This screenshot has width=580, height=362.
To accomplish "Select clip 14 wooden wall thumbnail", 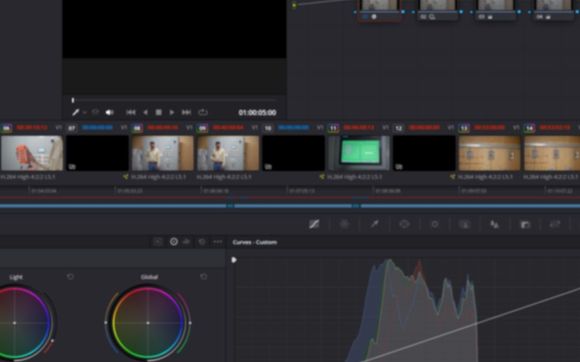I will (x=552, y=153).
